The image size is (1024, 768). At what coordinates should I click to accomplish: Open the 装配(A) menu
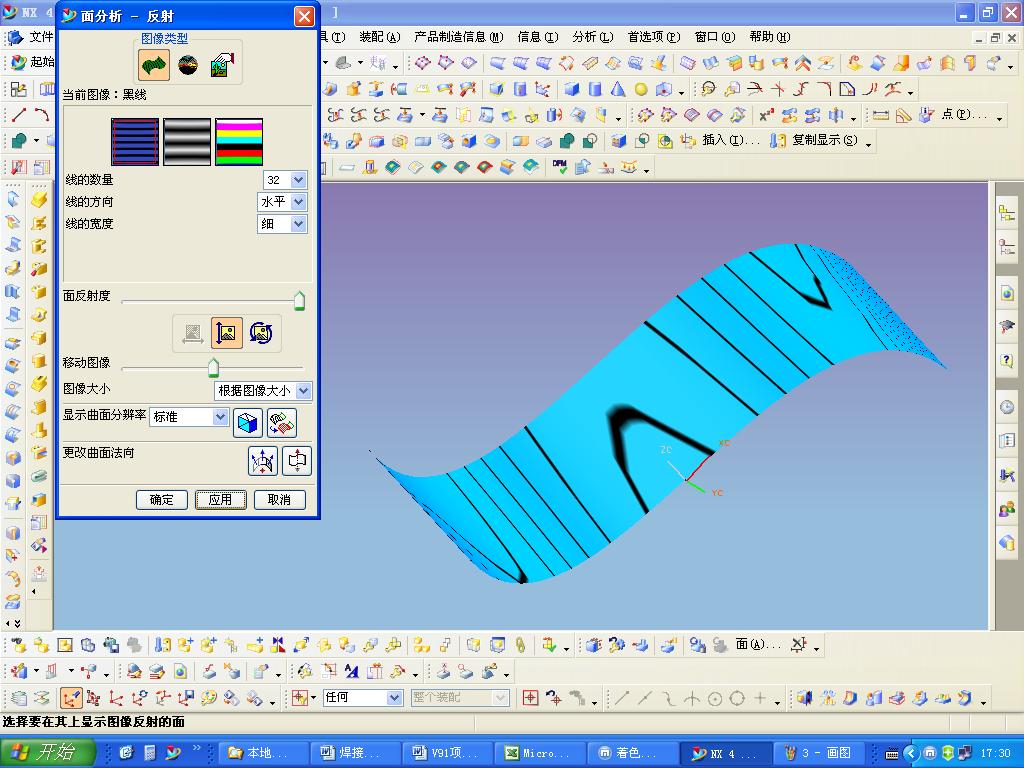click(x=379, y=37)
